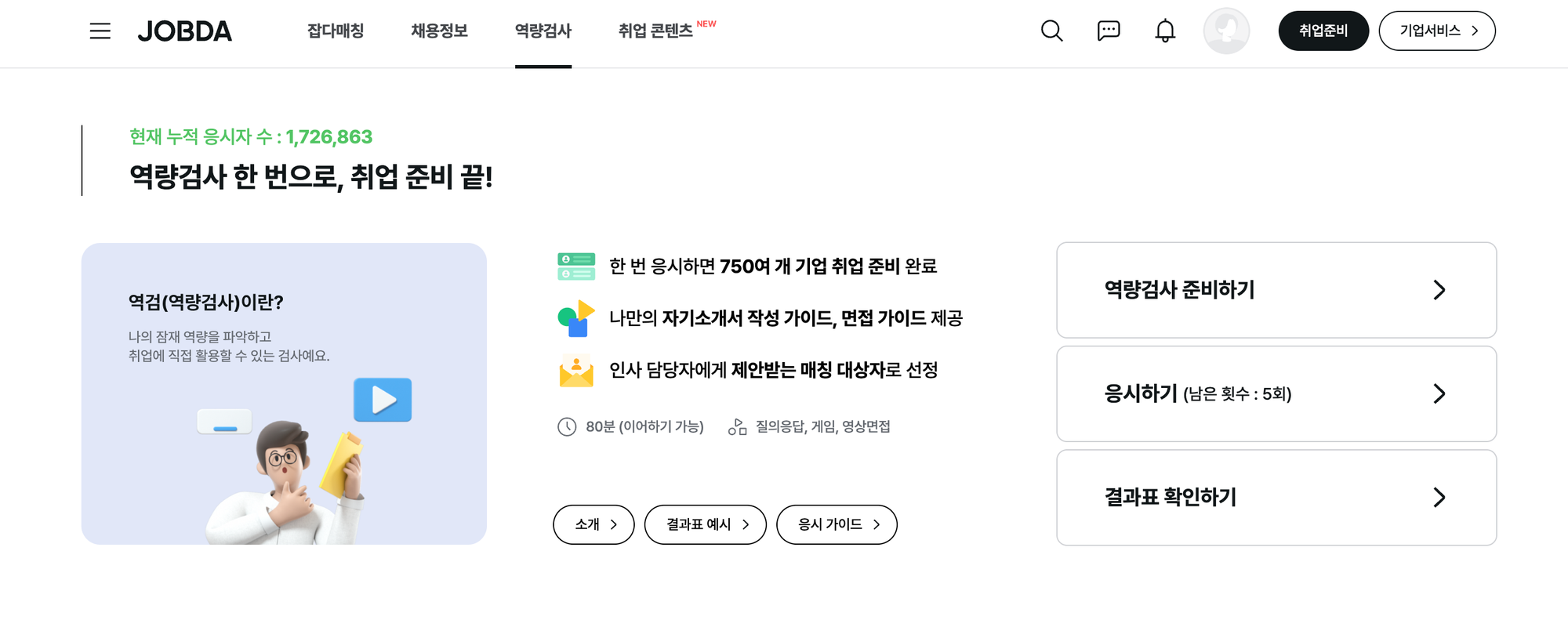Open the user profile avatar

(x=1226, y=31)
